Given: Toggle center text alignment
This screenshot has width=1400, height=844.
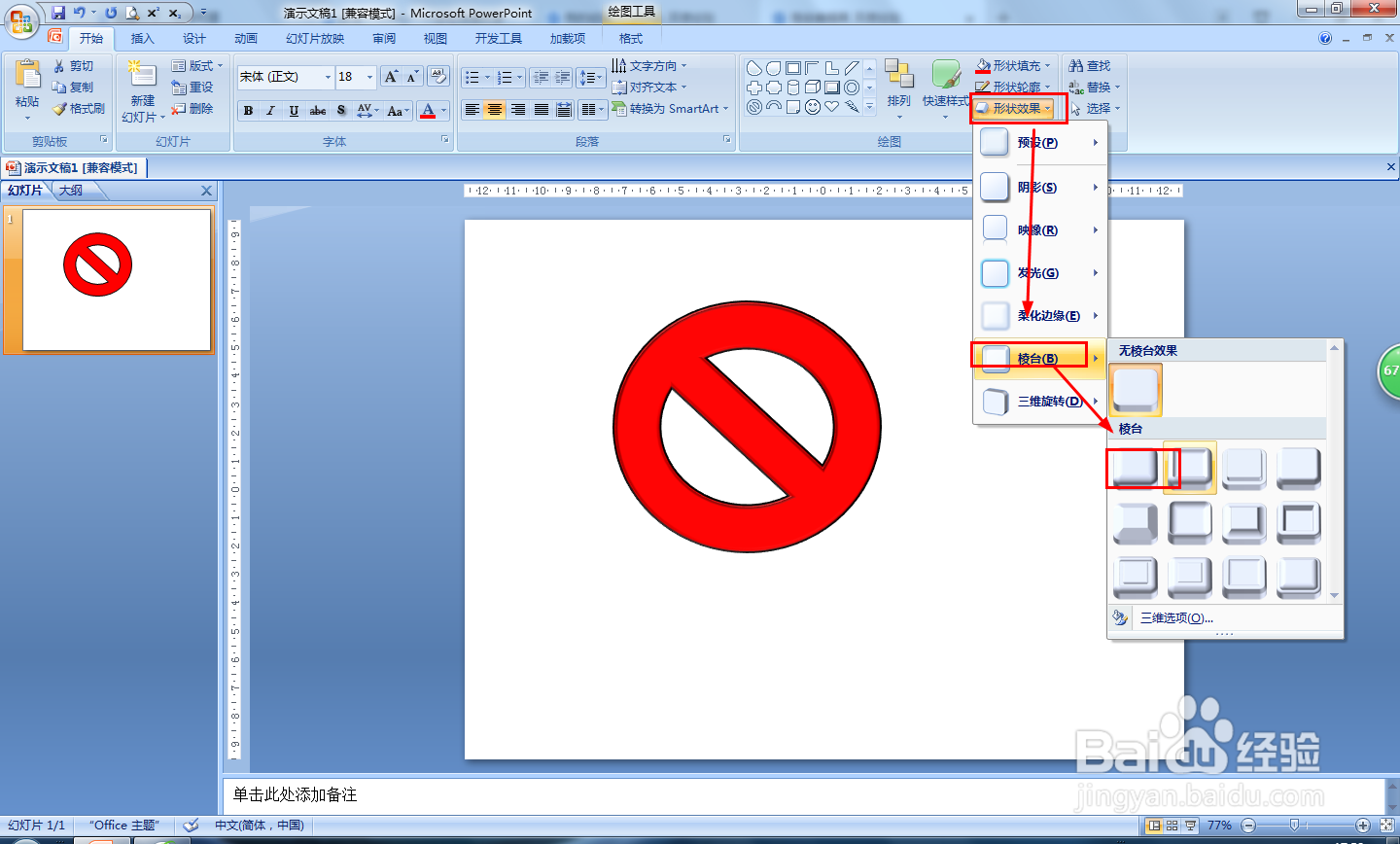Looking at the screenshot, I should (x=495, y=110).
